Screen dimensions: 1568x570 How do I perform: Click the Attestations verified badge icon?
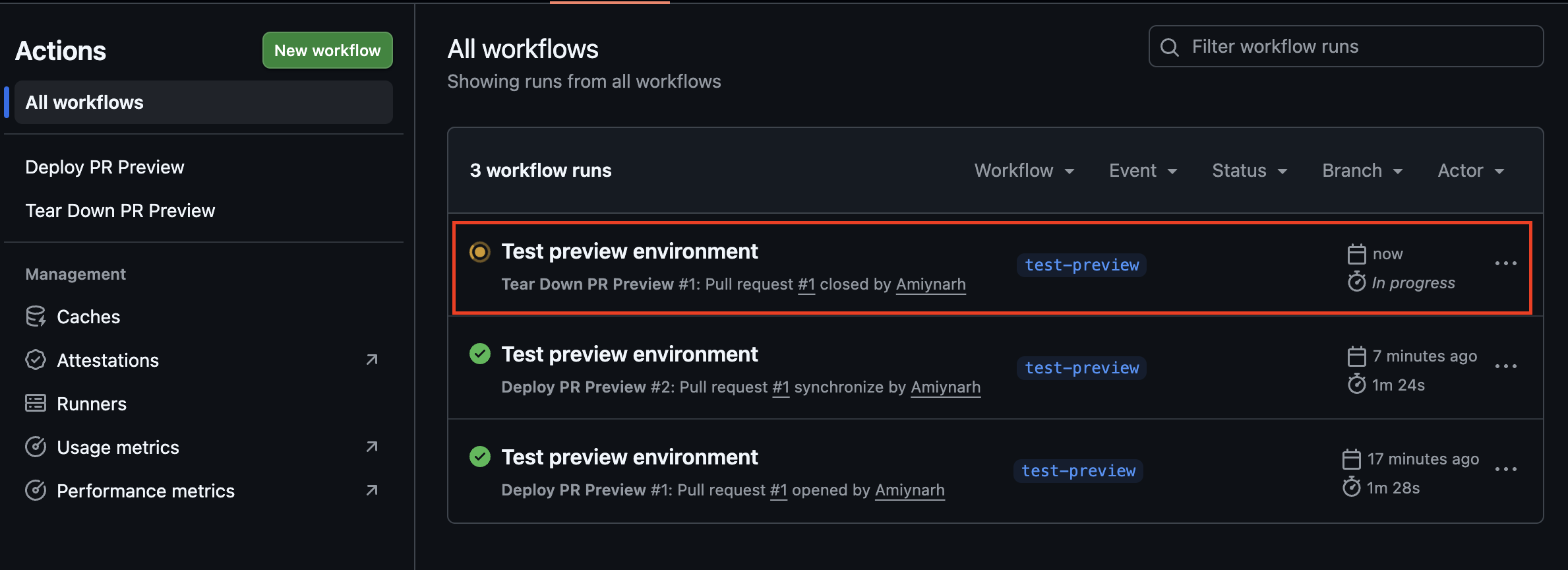click(x=36, y=360)
